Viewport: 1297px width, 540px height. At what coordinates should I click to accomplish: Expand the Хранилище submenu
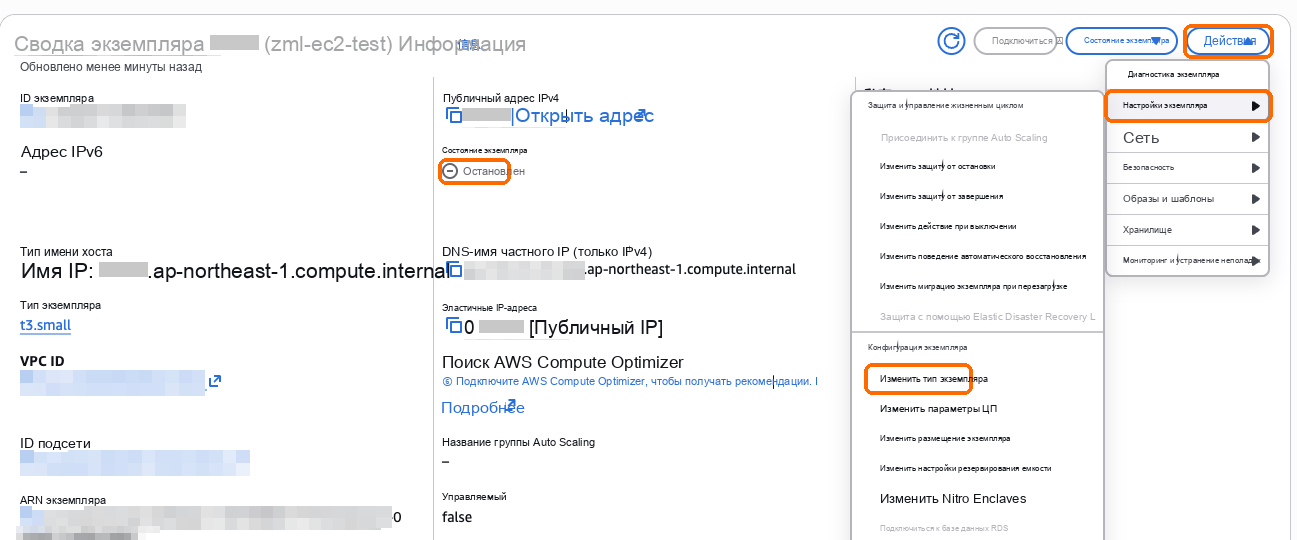(x=1187, y=230)
